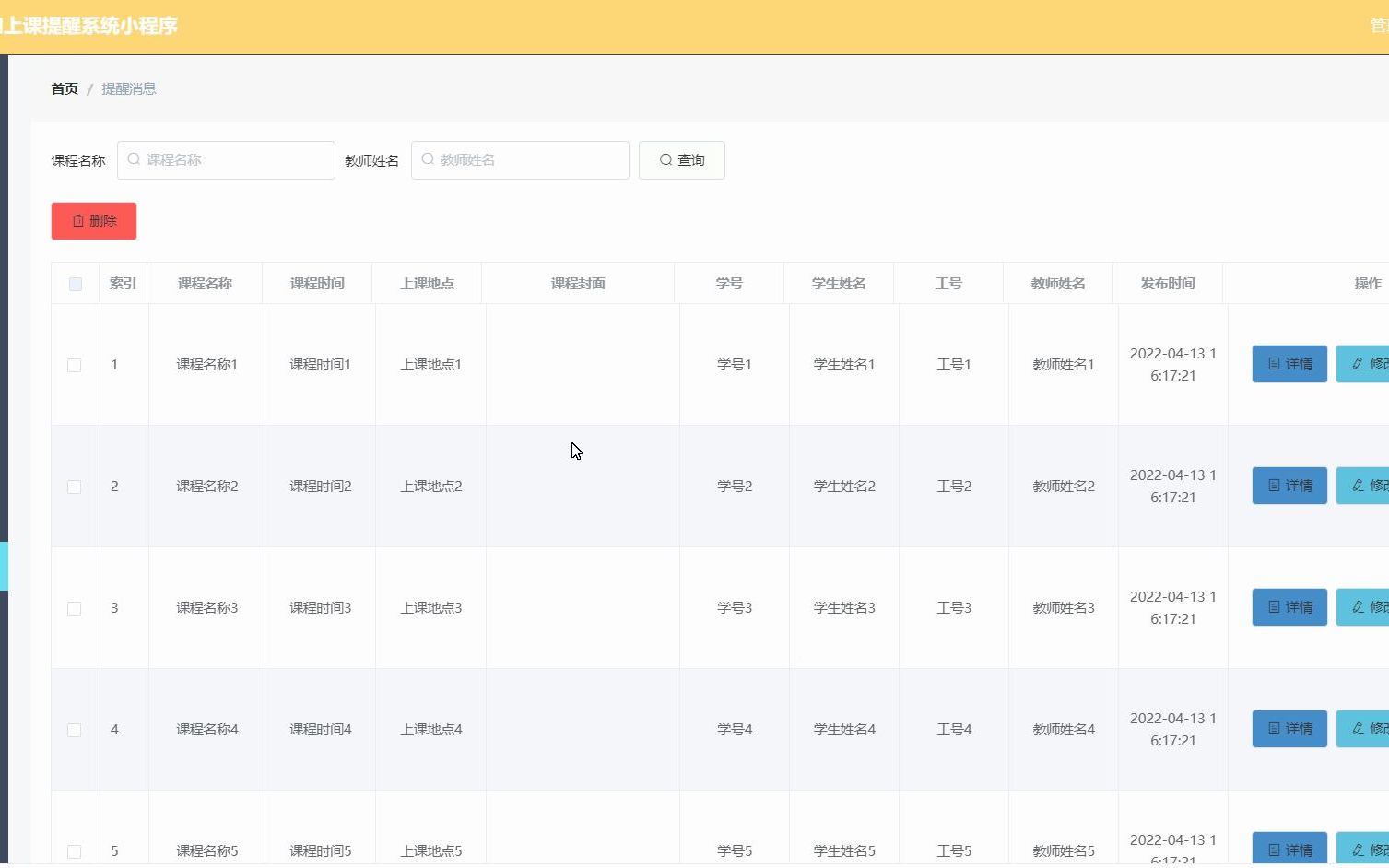Click the 提醒消息 breadcrumb item
The image size is (1389, 868).
click(129, 89)
